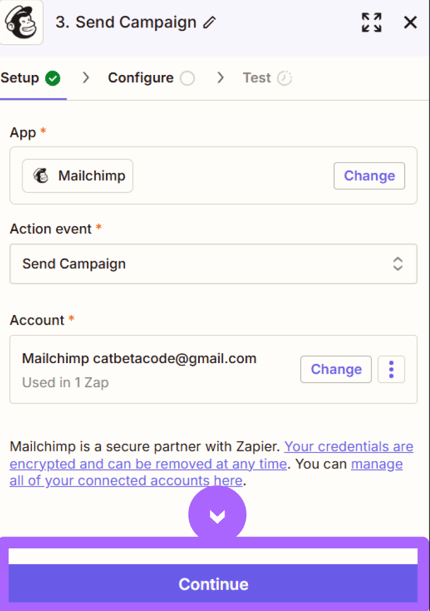Switch to the Setup tab
Screen dimensions: 430x611
(x=30, y=78)
